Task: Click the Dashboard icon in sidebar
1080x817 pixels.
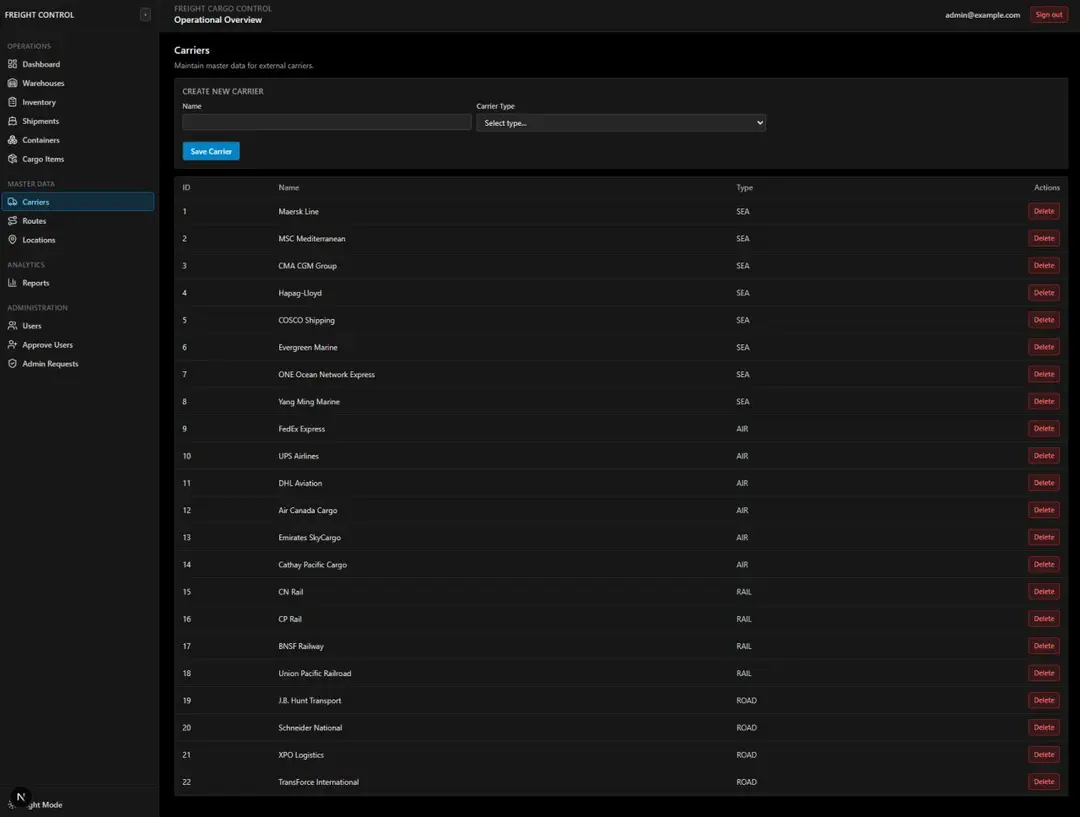Action: point(12,64)
